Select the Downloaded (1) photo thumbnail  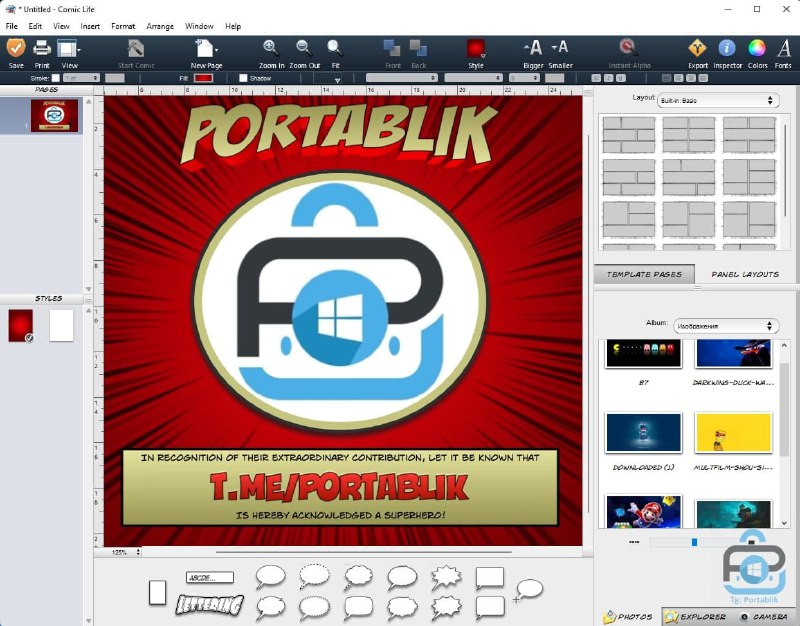[x=643, y=433]
